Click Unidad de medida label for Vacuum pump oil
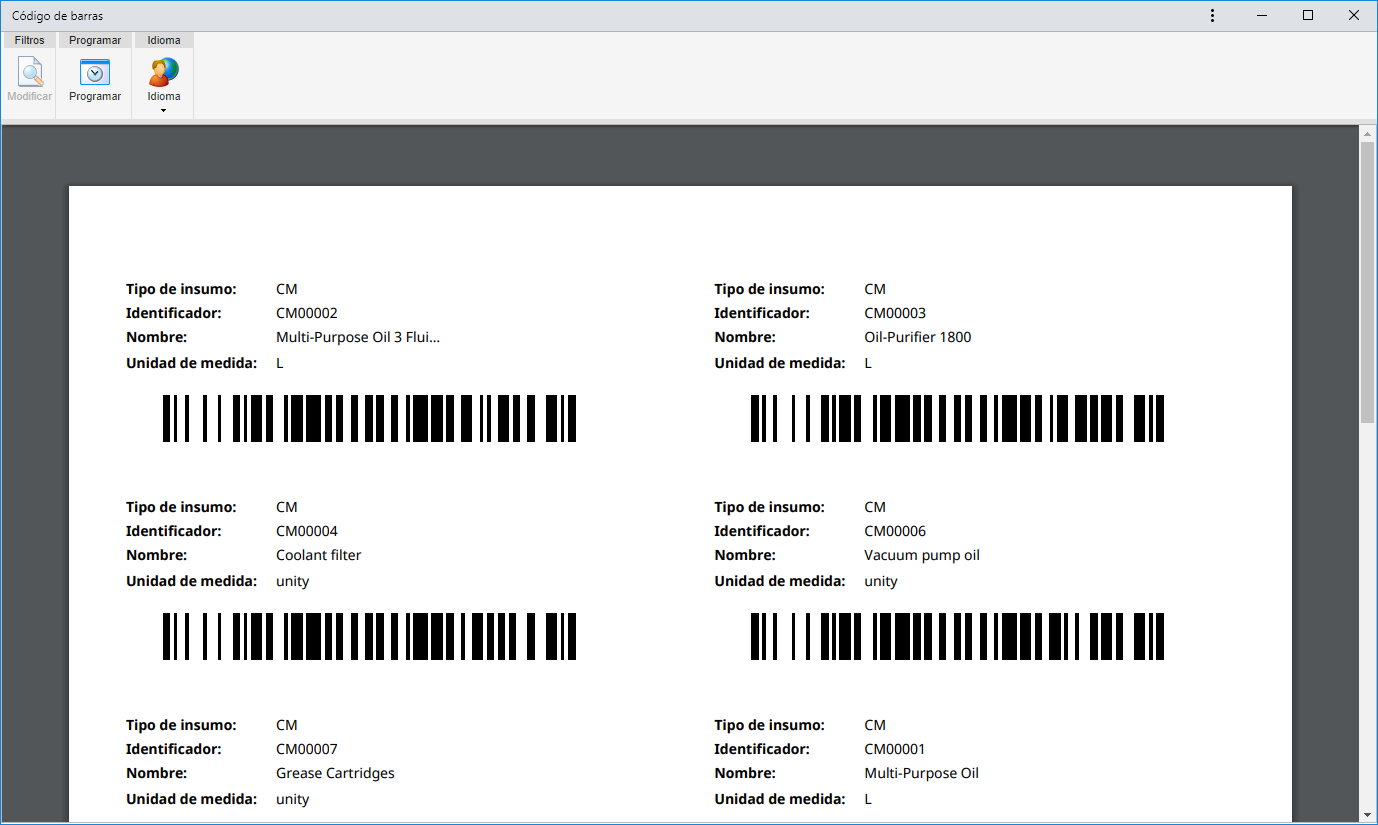Screen dimensions: 1378x825 [780, 581]
